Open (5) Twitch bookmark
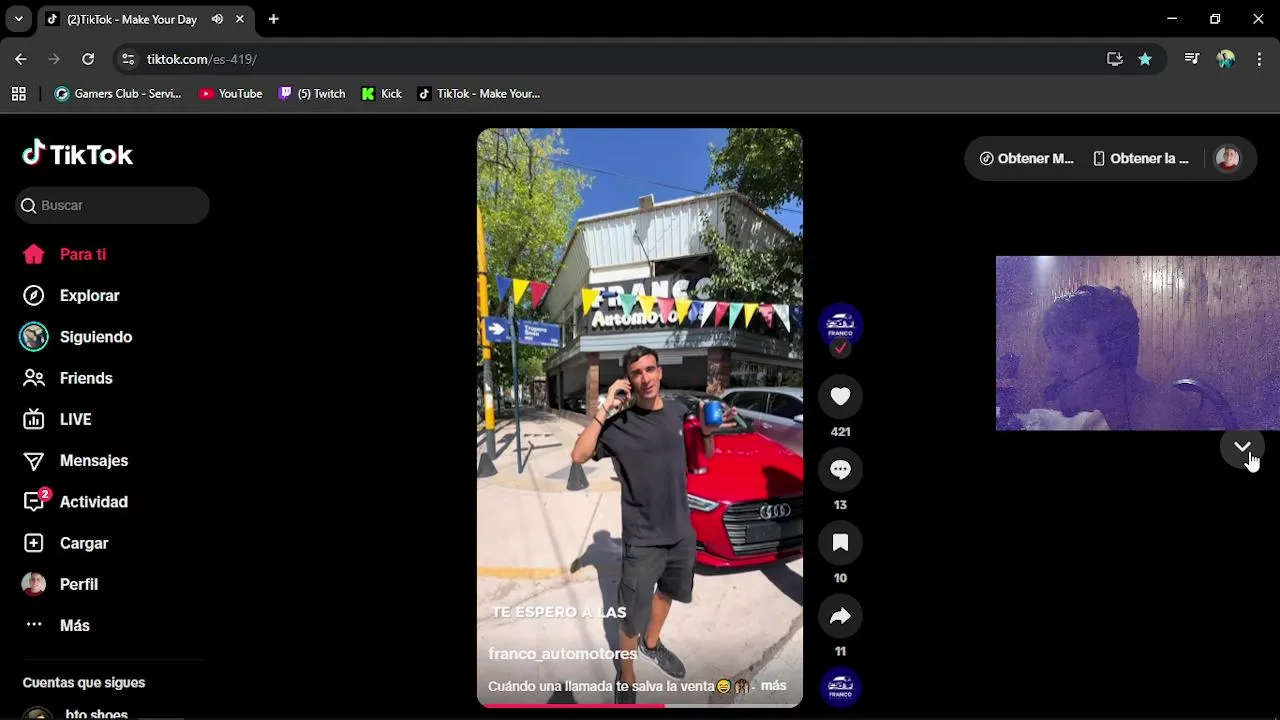This screenshot has height=720, width=1280. point(312,93)
